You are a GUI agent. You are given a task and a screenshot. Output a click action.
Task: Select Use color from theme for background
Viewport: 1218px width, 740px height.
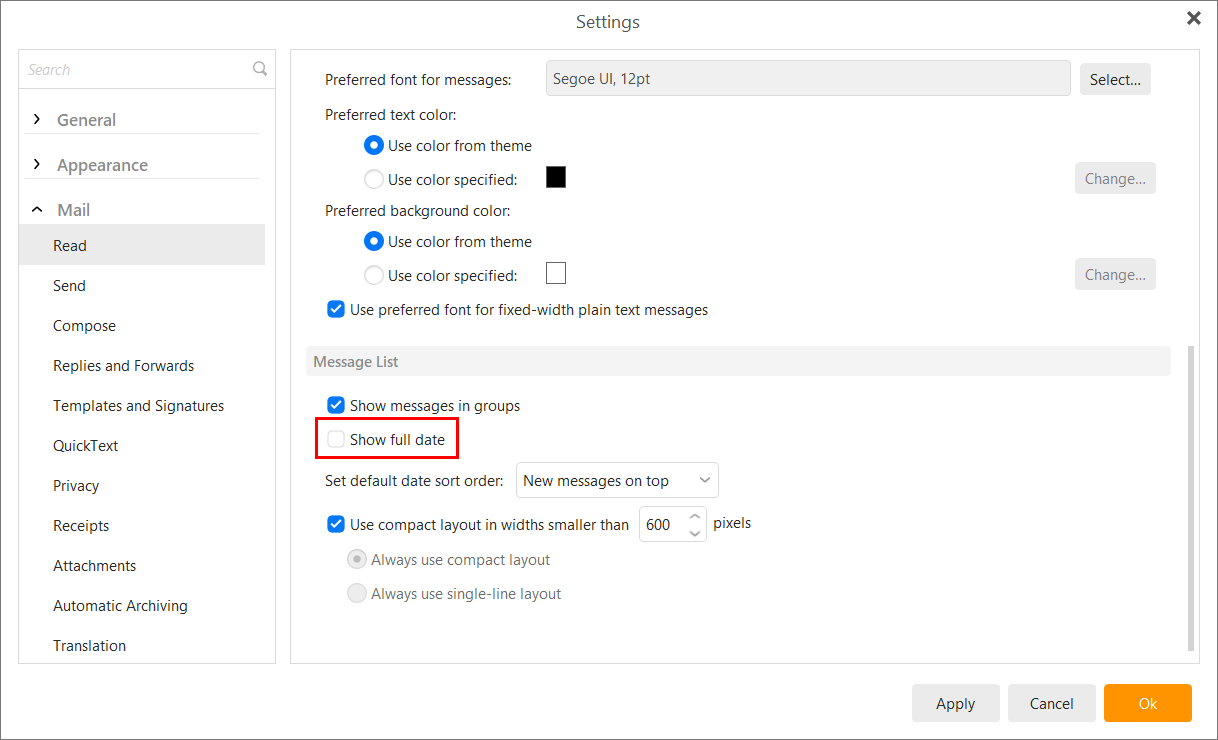coord(373,241)
